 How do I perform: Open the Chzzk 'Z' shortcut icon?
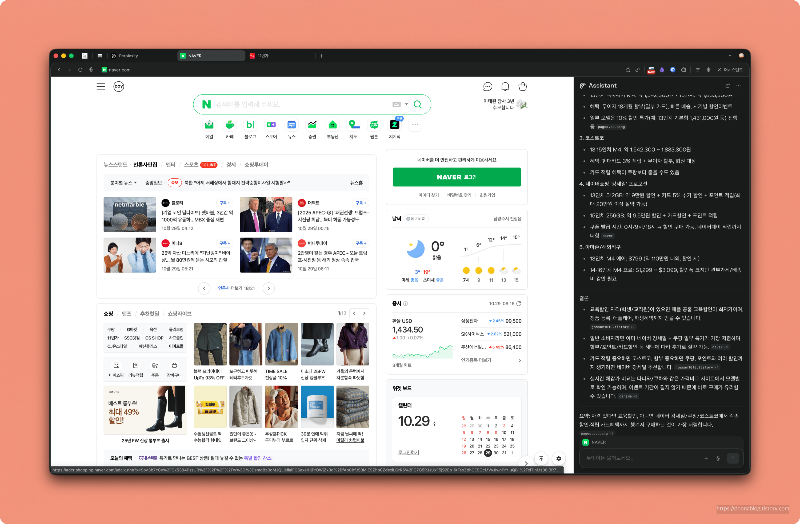[395, 124]
